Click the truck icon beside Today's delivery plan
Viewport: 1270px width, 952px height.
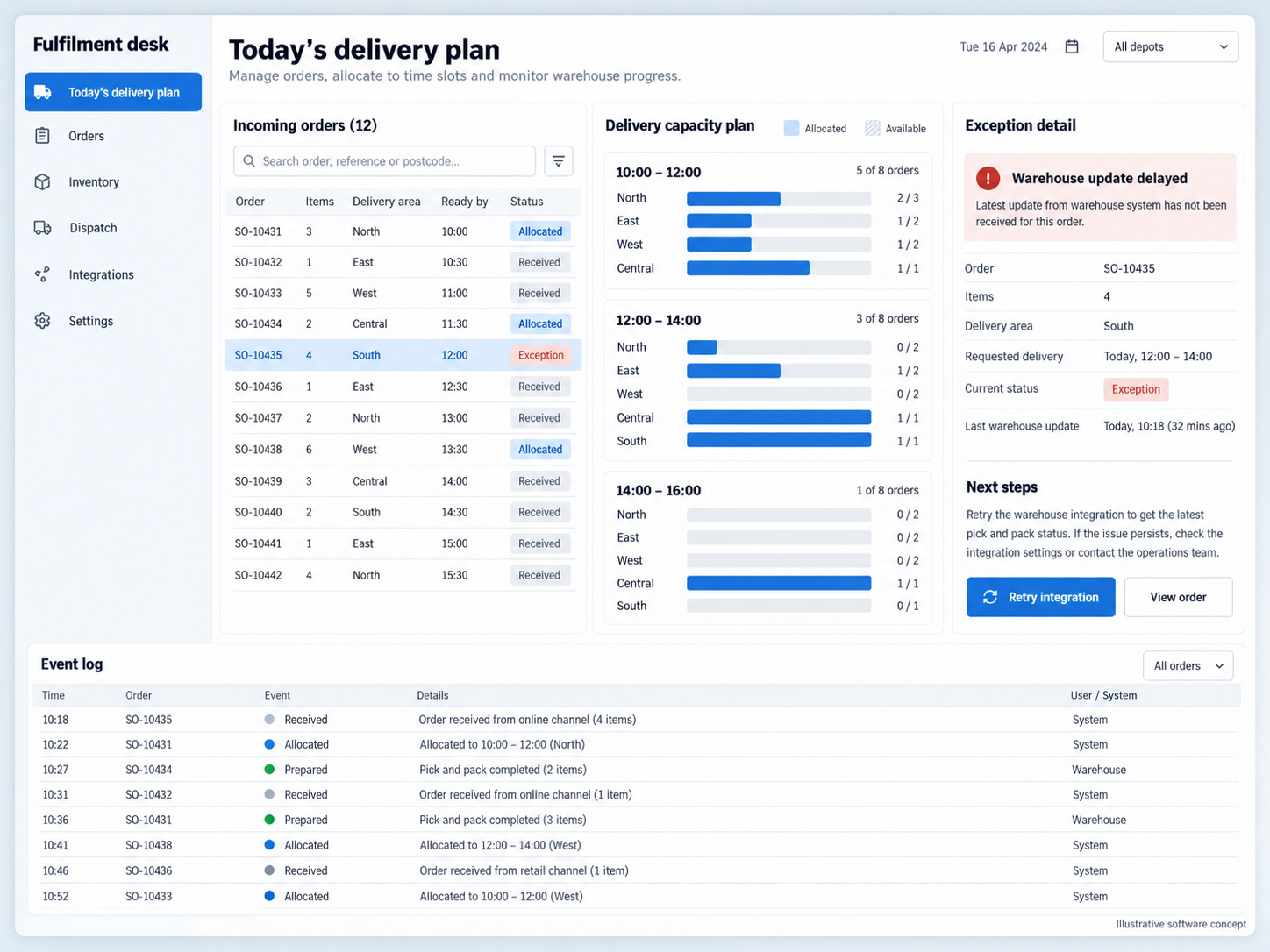point(42,92)
